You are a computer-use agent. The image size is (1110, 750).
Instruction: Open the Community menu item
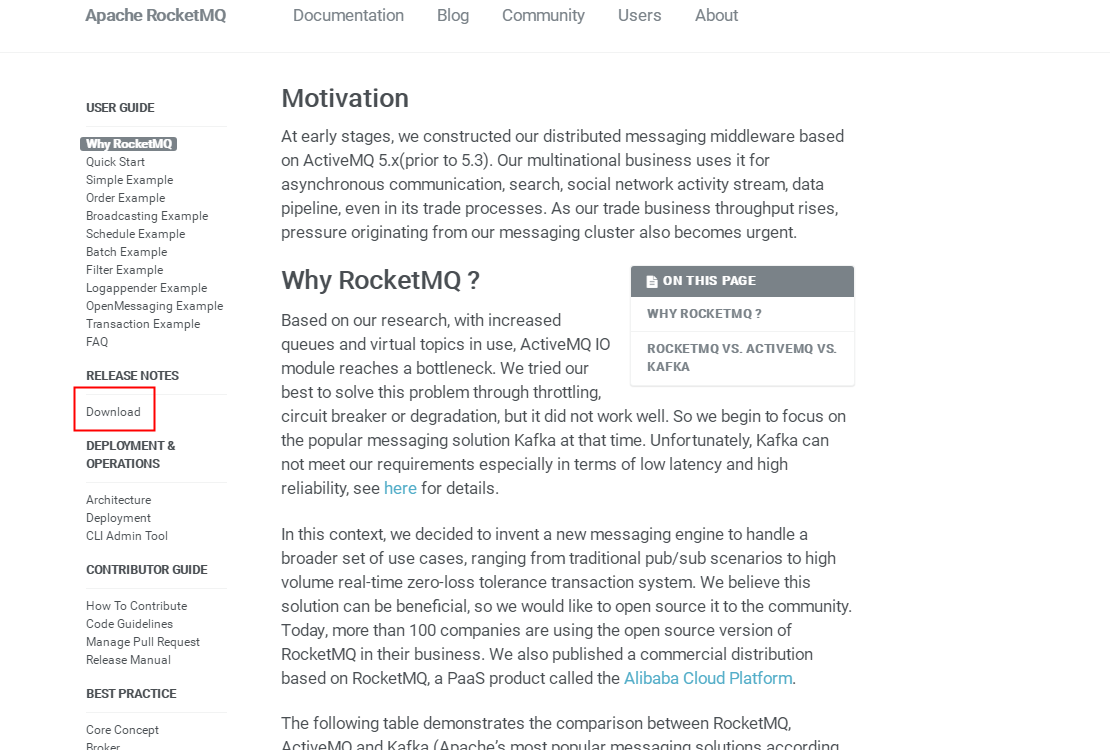tap(543, 16)
